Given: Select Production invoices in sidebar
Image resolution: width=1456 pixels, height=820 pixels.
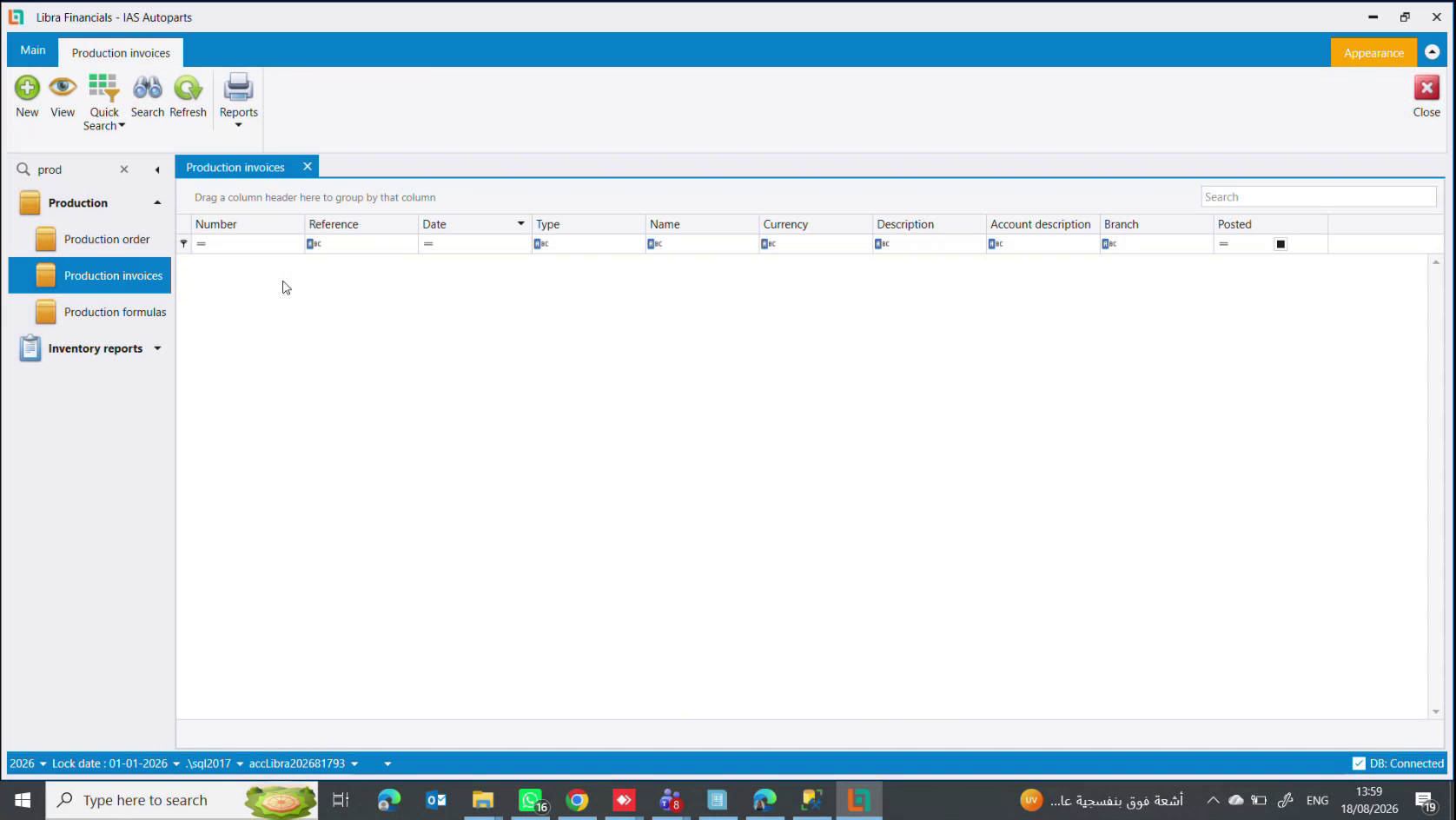Looking at the screenshot, I should [90, 275].
